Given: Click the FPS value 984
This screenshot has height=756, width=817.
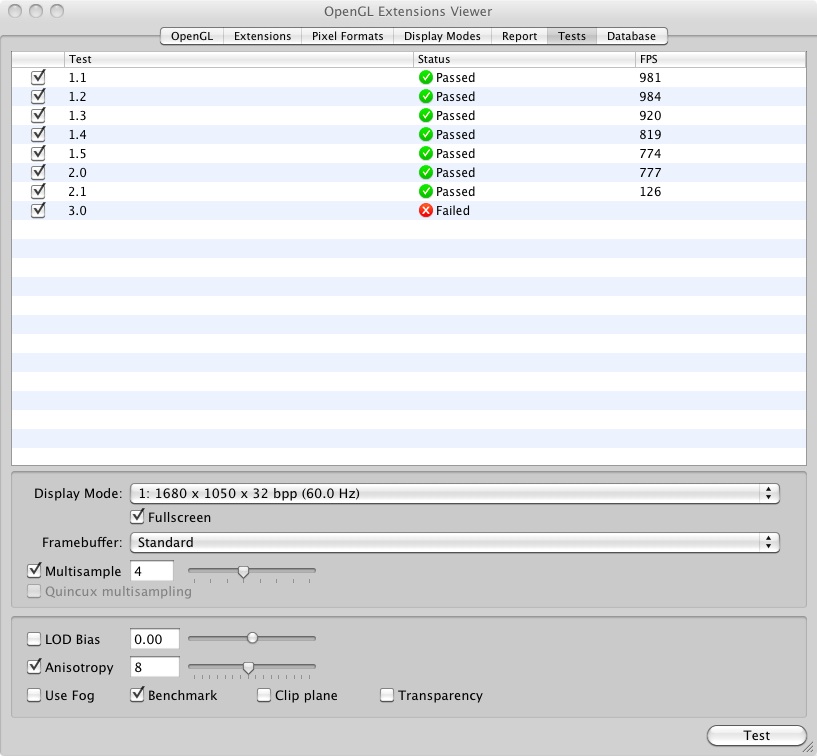Looking at the screenshot, I should tap(650, 96).
